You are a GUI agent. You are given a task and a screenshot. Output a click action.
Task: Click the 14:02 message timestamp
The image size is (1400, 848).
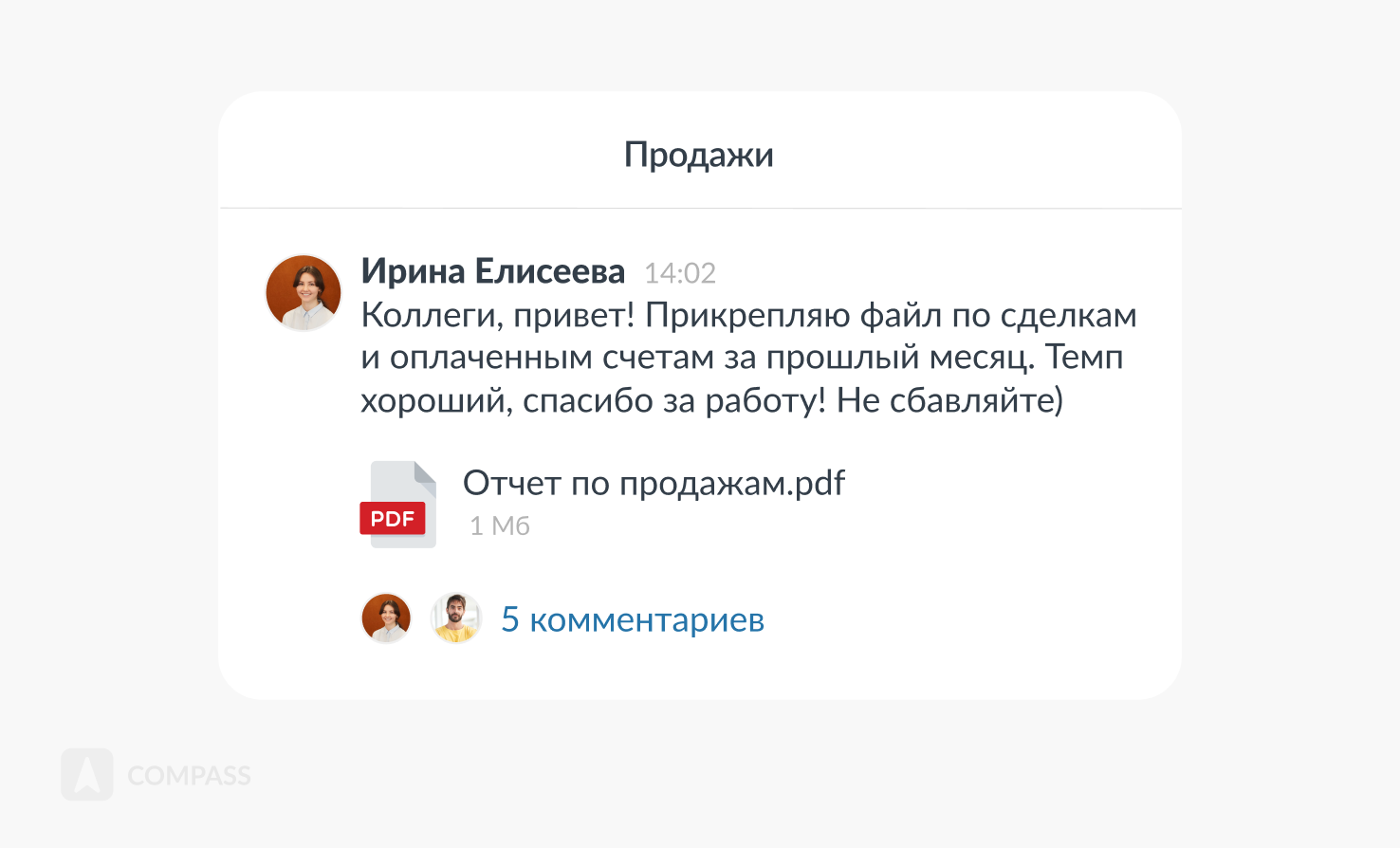pyautogui.click(x=680, y=273)
